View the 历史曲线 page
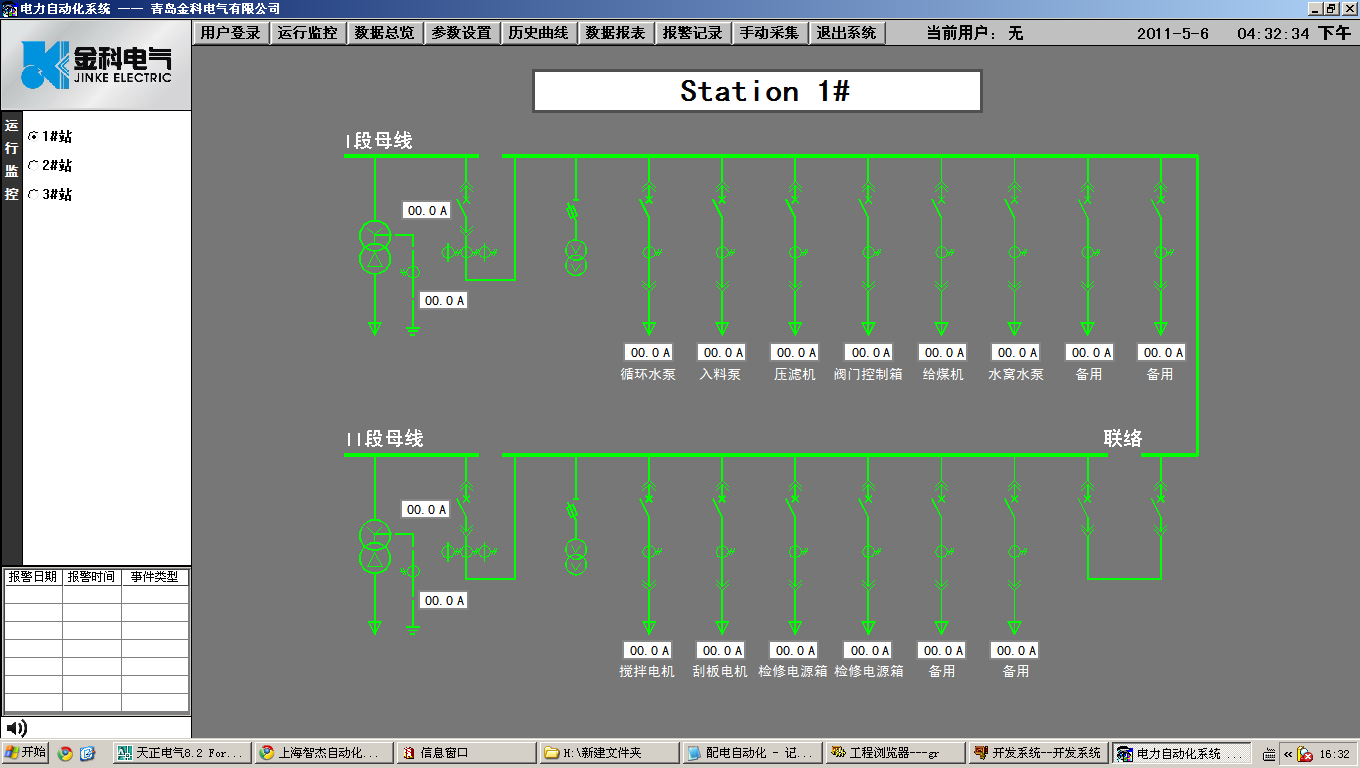Image resolution: width=1360 pixels, height=768 pixels. coord(538,33)
